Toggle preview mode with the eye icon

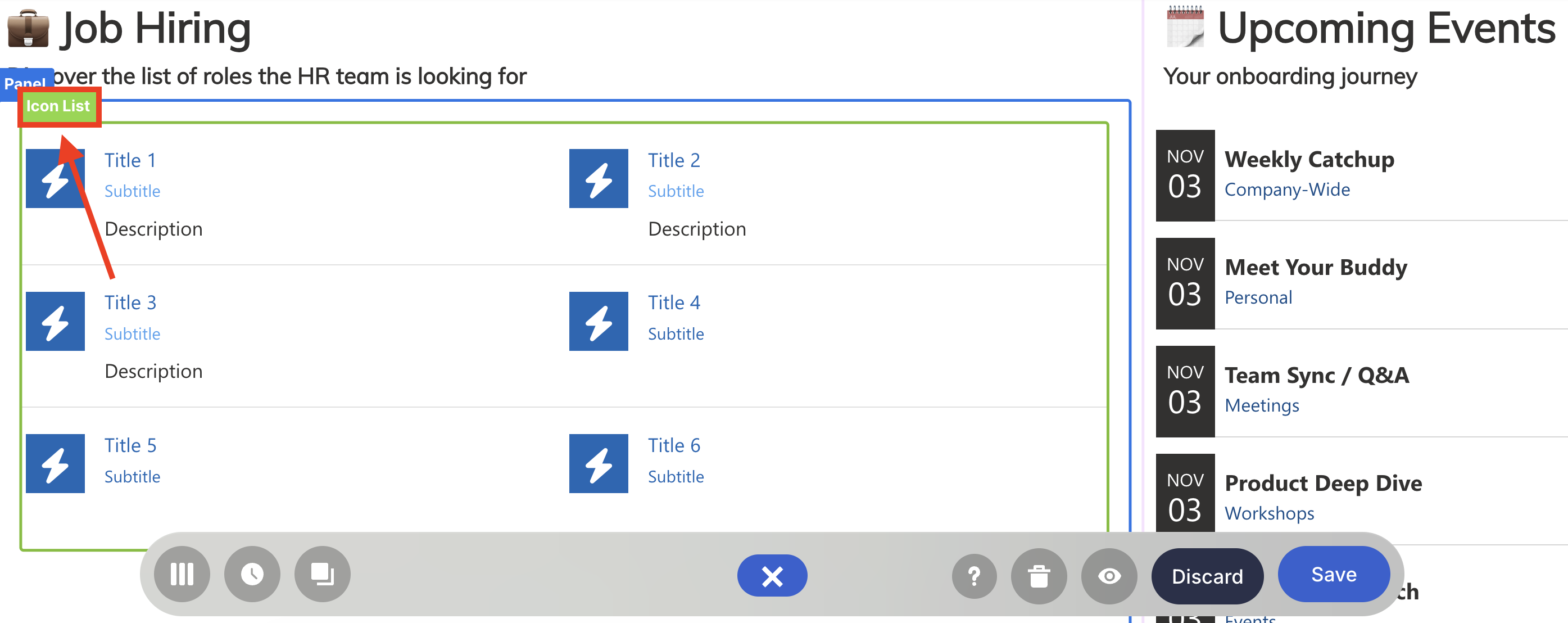[1109, 576]
